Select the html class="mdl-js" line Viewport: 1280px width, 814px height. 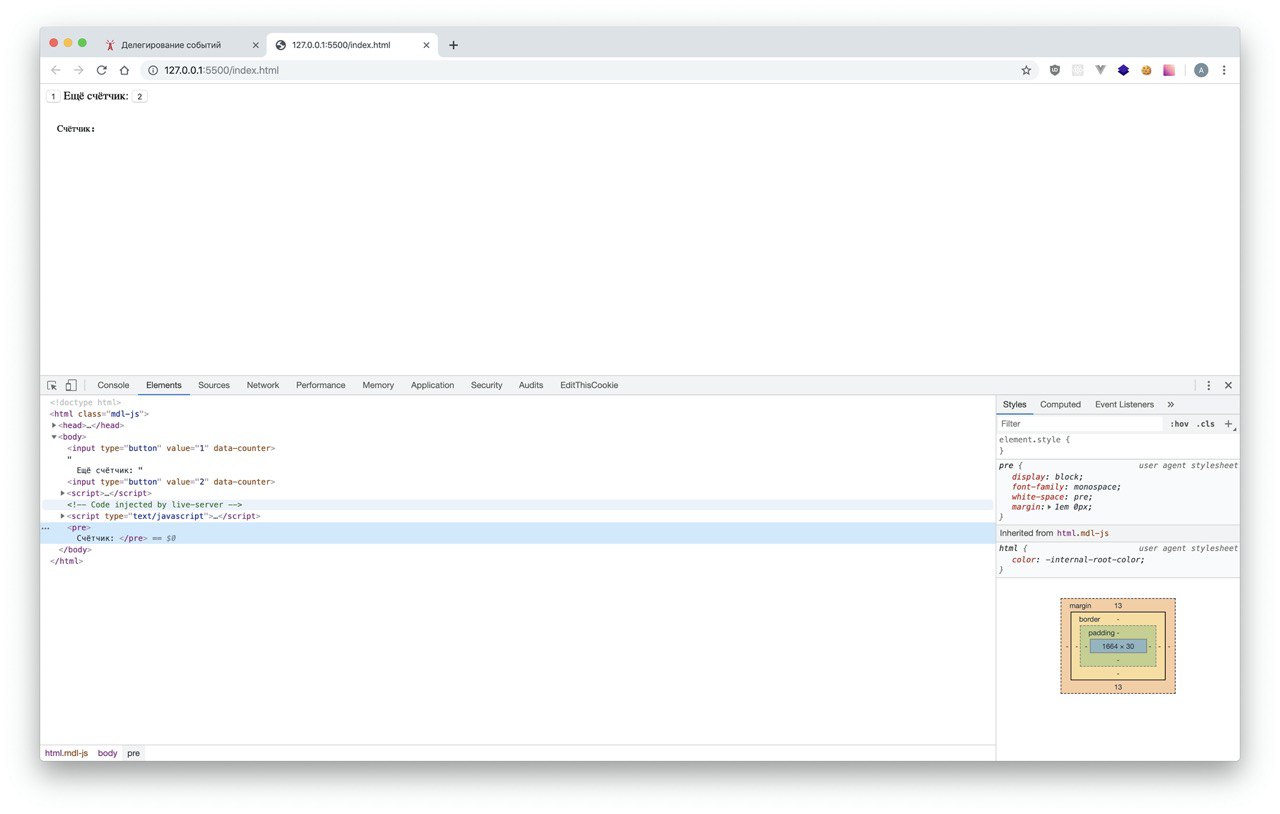pos(100,414)
